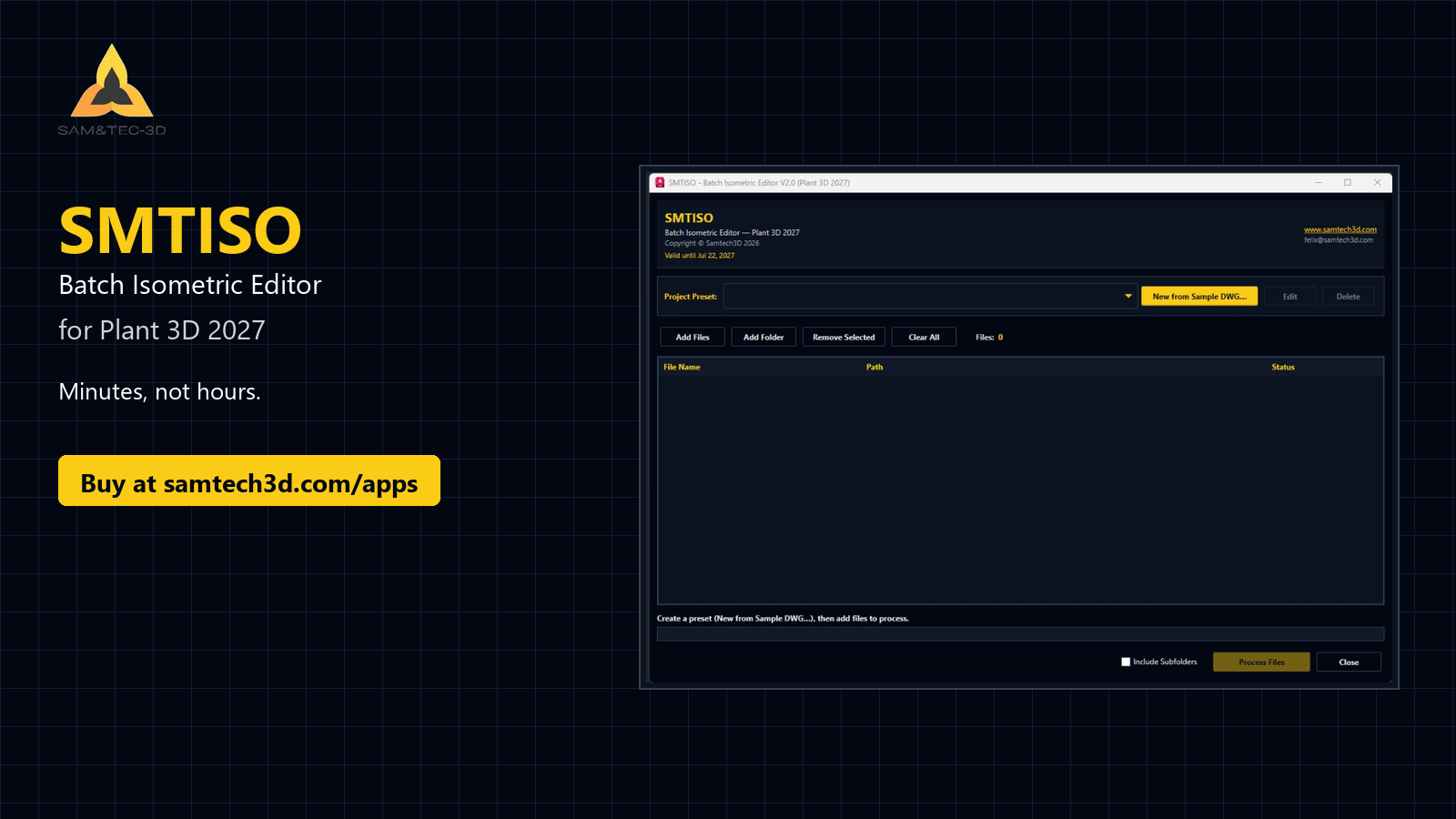This screenshot has width=1456, height=819.
Task: Click the Valid until Jul 22, 2027 text
Action: click(700, 256)
